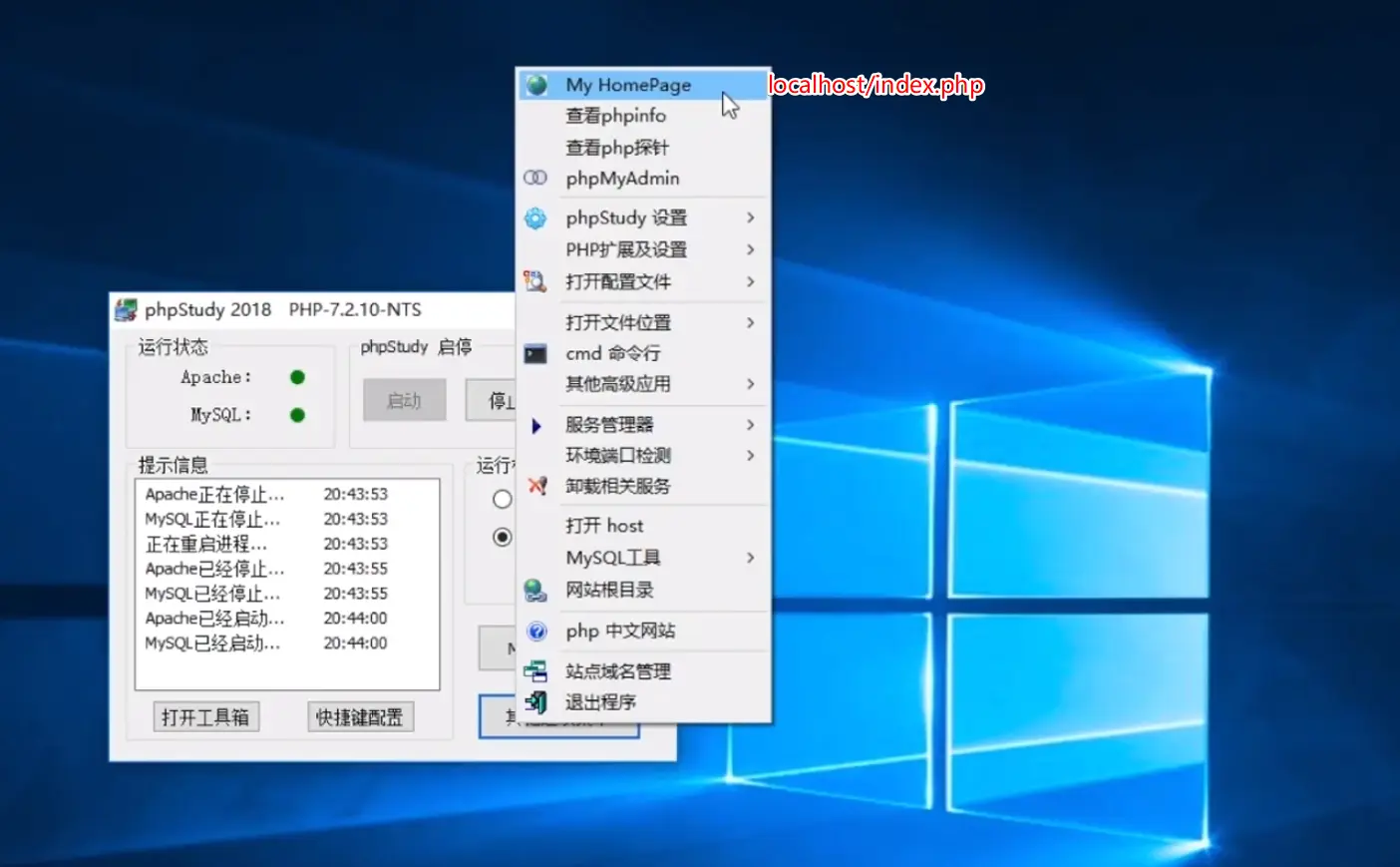Select 卸载相关服务 menu entry
1400x867 pixels.
(x=643, y=486)
